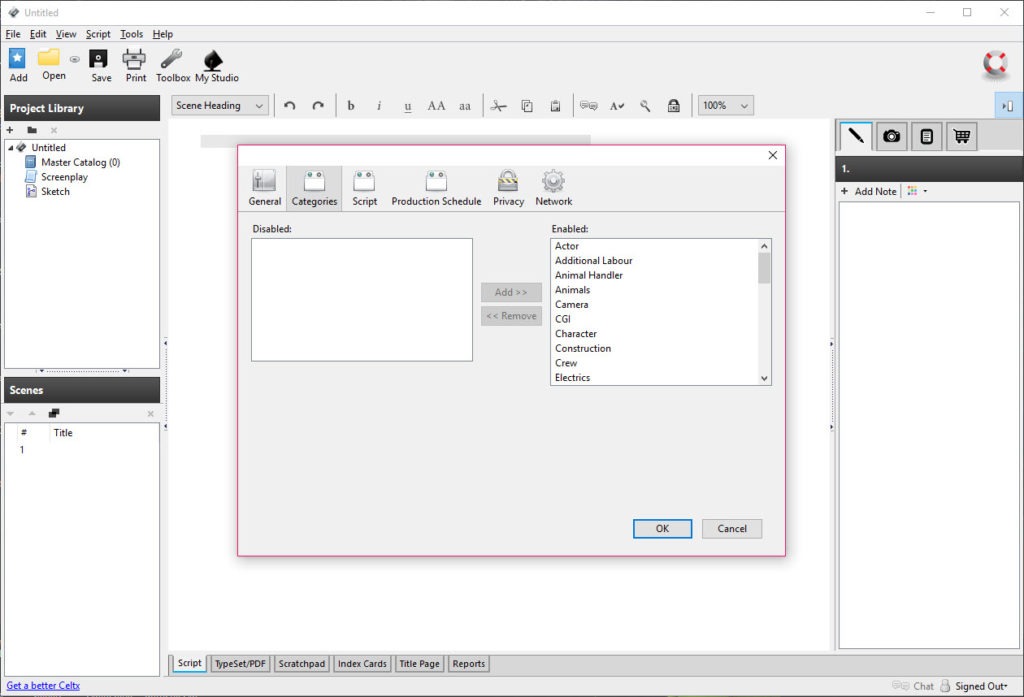1024x697 pixels.
Task: Open the Script menu
Action: coord(98,34)
